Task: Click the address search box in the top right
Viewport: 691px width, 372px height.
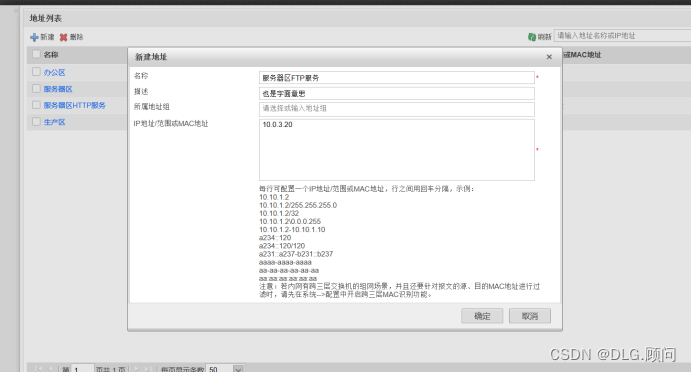Action: coord(622,36)
